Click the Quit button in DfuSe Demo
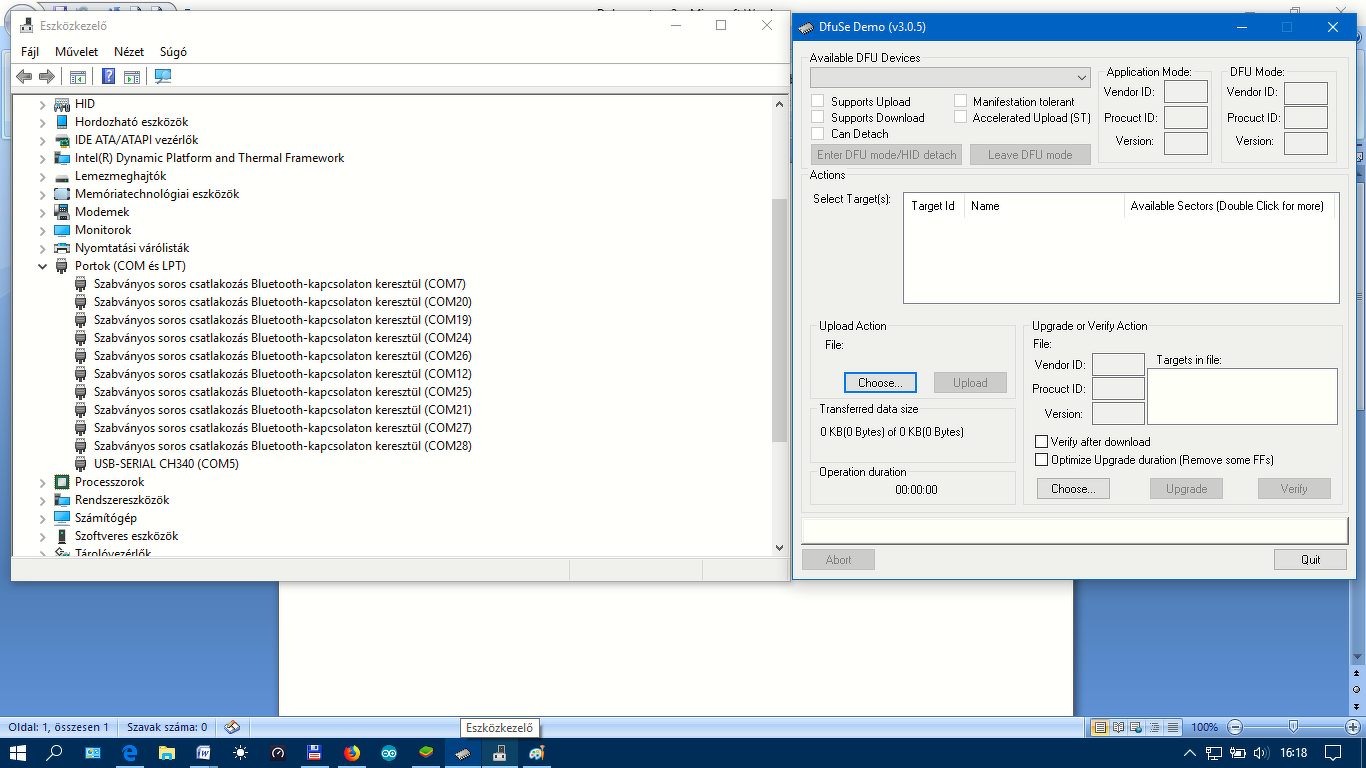 pyautogui.click(x=1310, y=560)
